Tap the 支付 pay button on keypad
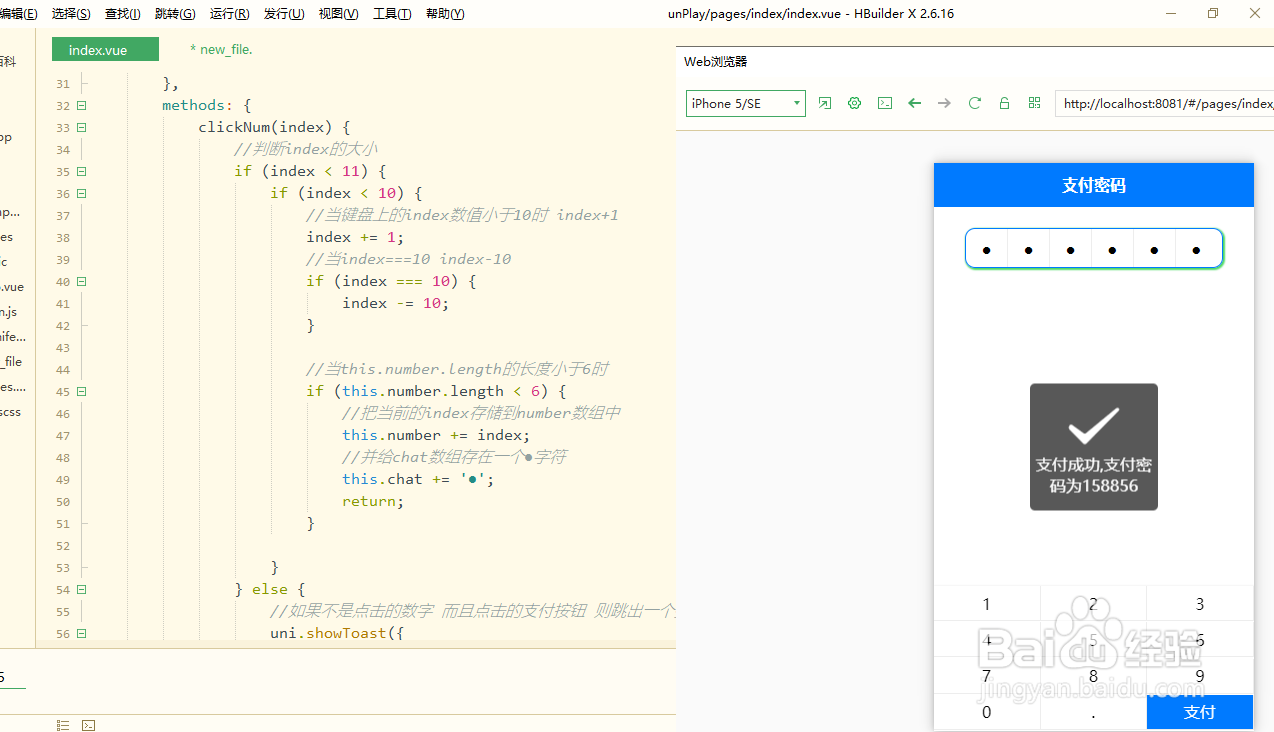 (1199, 712)
